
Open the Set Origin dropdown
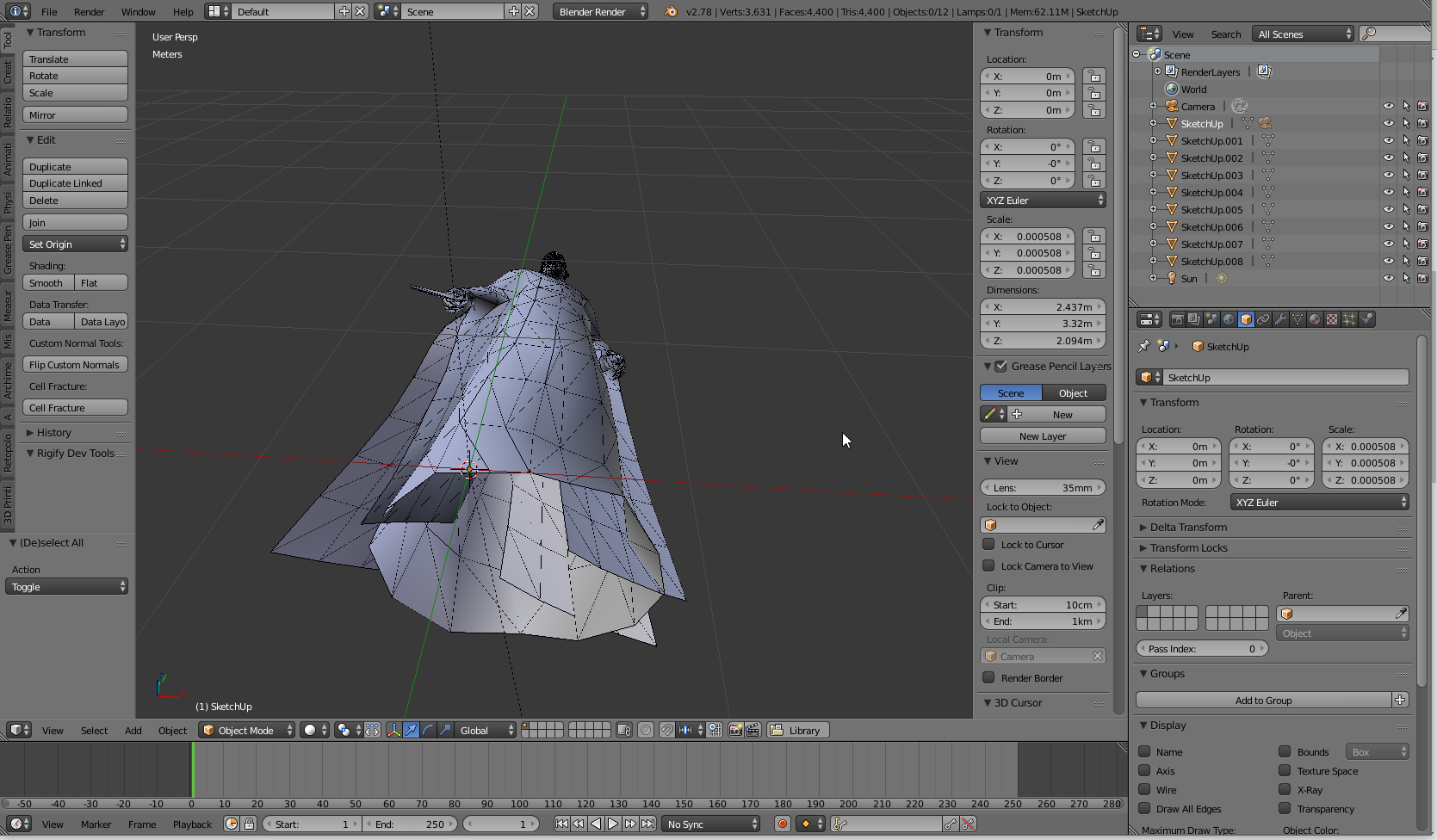point(76,244)
